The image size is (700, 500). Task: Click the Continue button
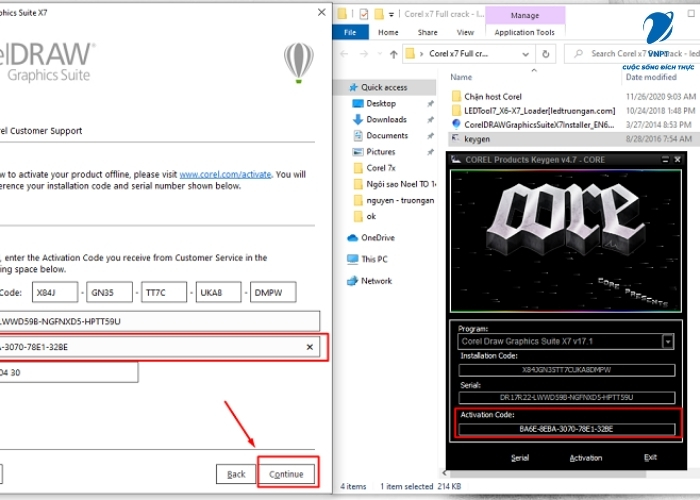(x=287, y=473)
